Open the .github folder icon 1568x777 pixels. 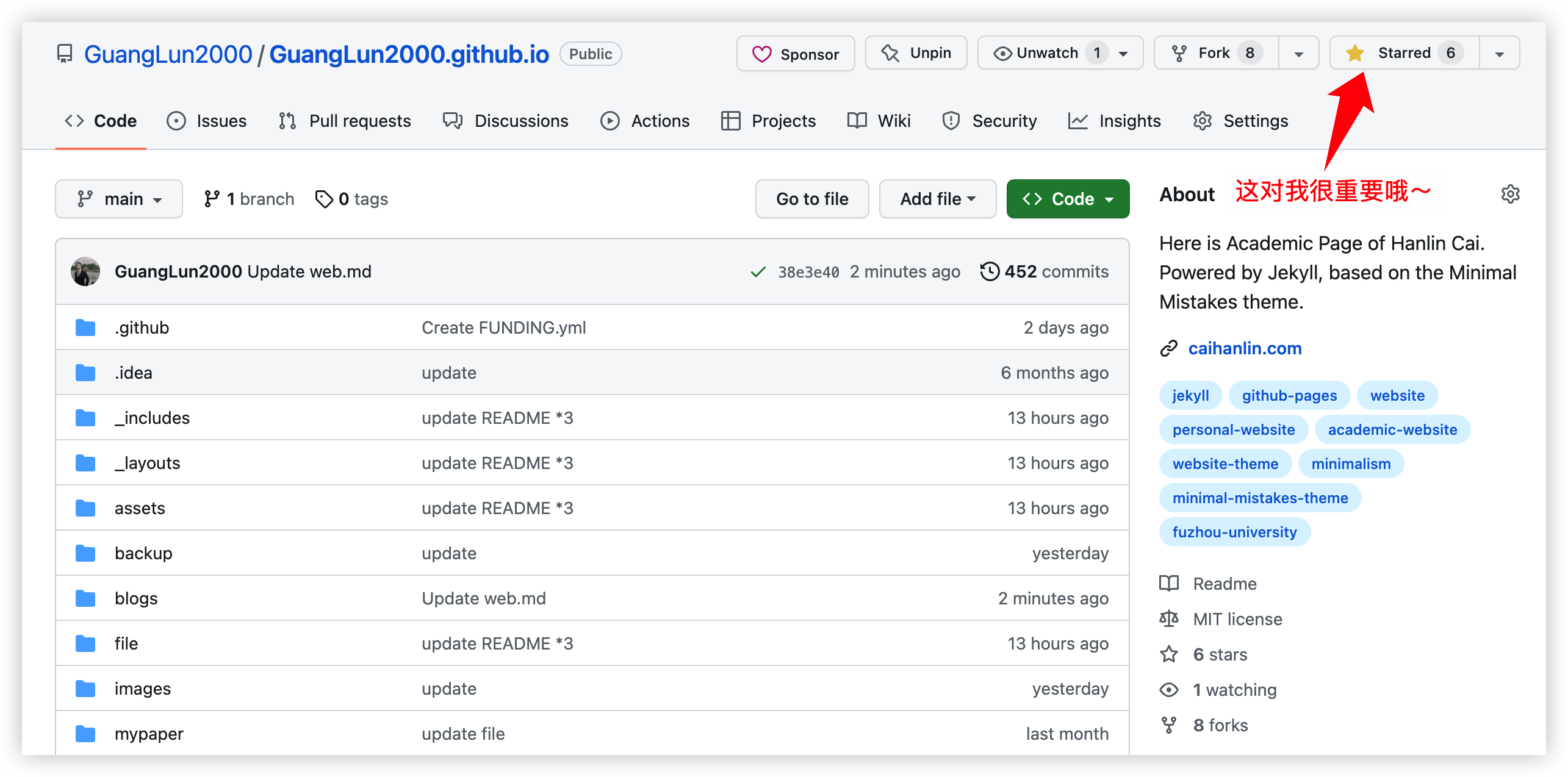pos(85,328)
